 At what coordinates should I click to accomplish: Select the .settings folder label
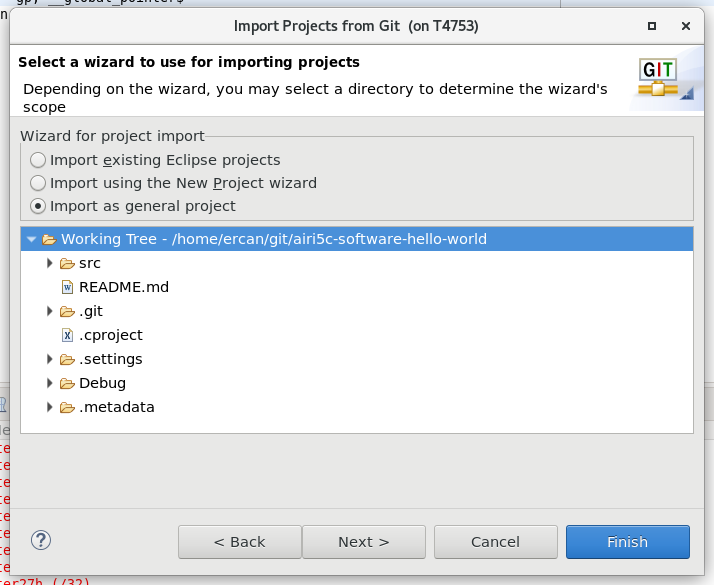[x=111, y=359]
